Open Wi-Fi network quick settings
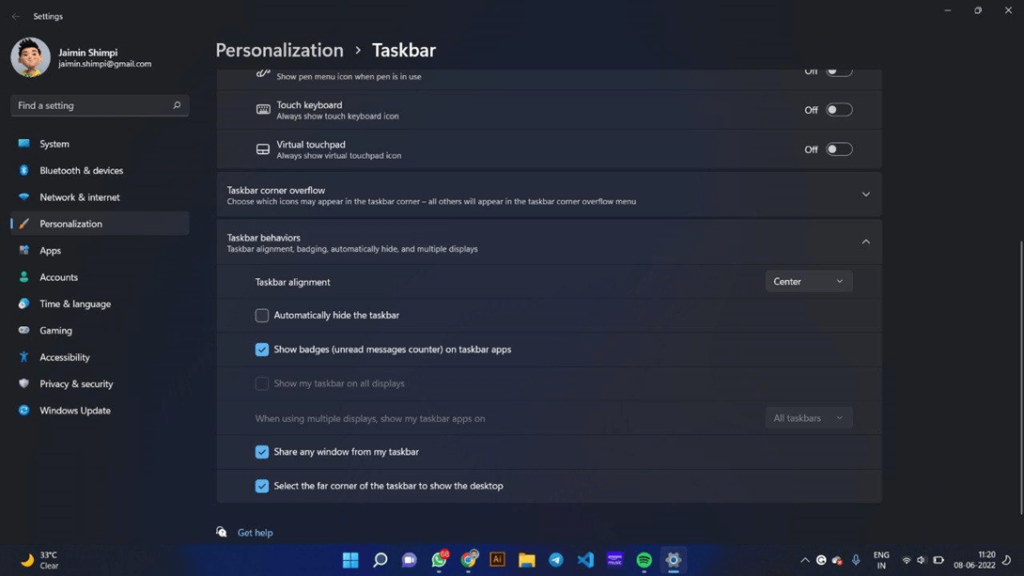1024x576 pixels. pos(906,560)
